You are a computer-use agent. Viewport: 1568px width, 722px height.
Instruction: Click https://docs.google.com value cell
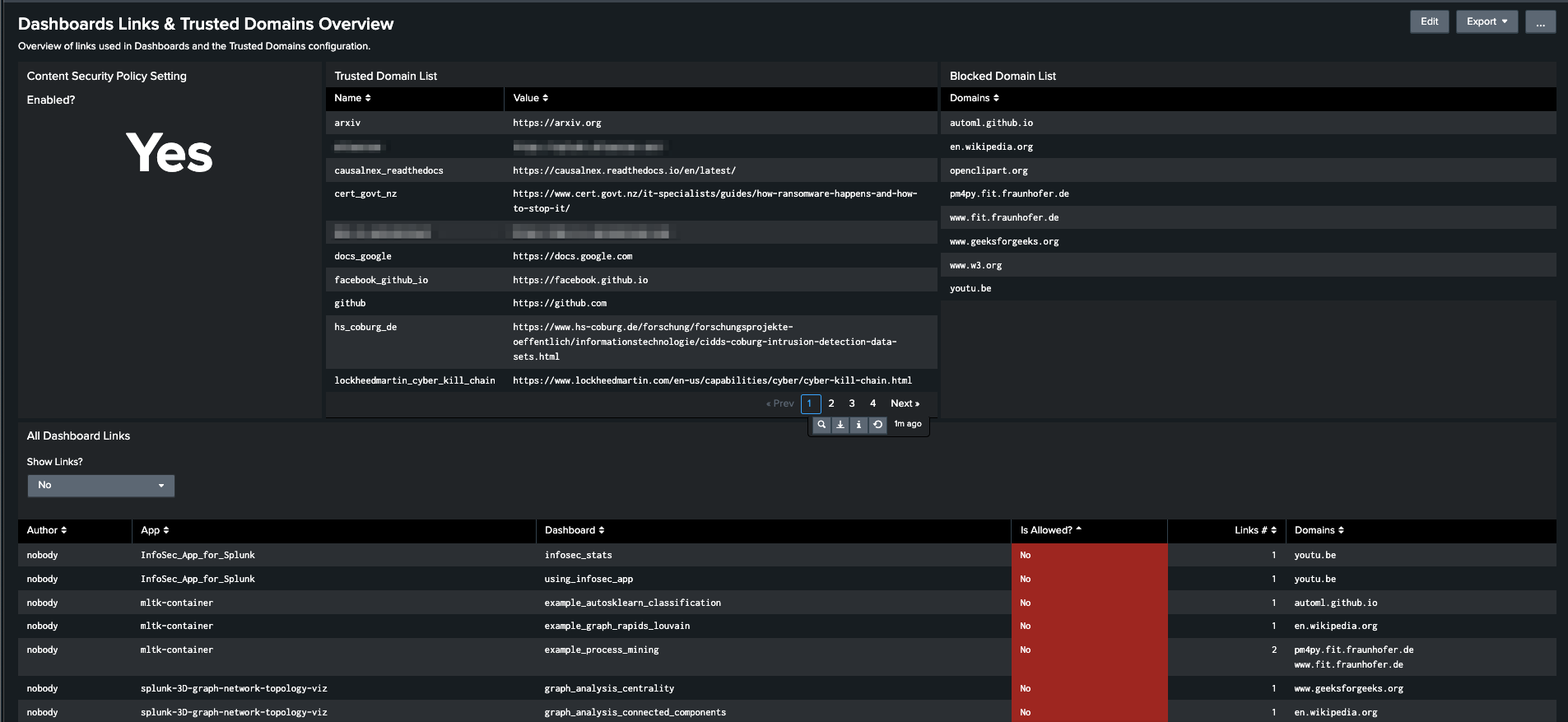coord(572,256)
